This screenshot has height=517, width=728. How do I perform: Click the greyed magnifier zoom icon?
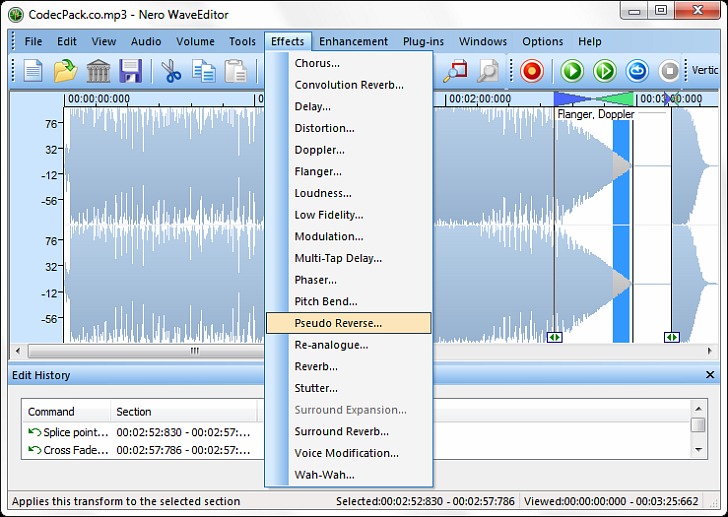point(488,71)
